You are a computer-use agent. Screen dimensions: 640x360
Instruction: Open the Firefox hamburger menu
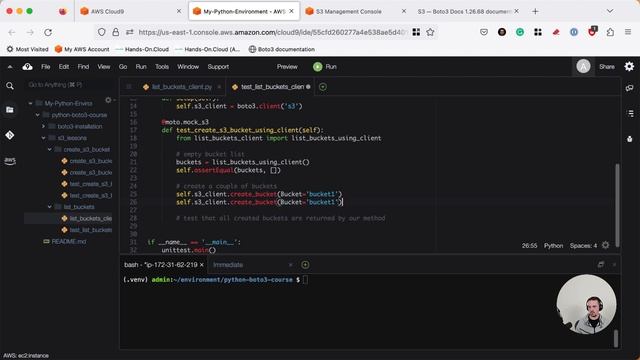tap(628, 32)
